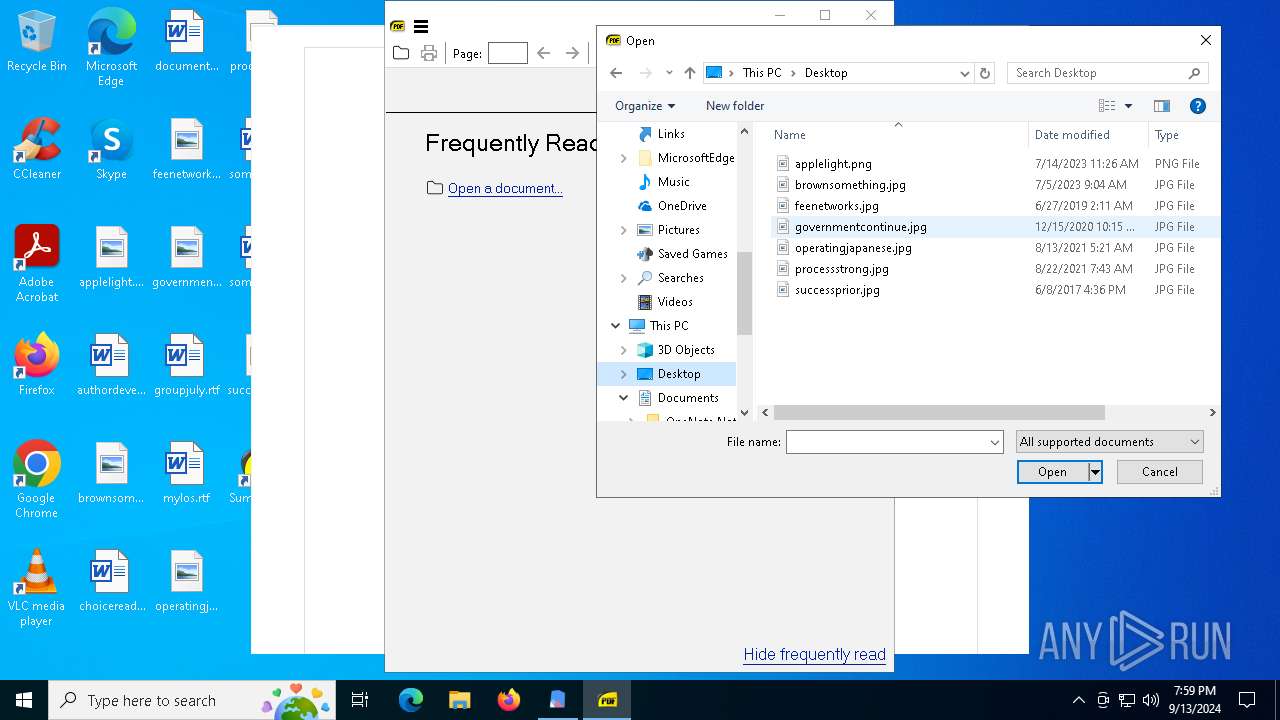Expand the address bar path dropdown
Image resolution: width=1280 pixels, height=720 pixels.
(x=965, y=73)
